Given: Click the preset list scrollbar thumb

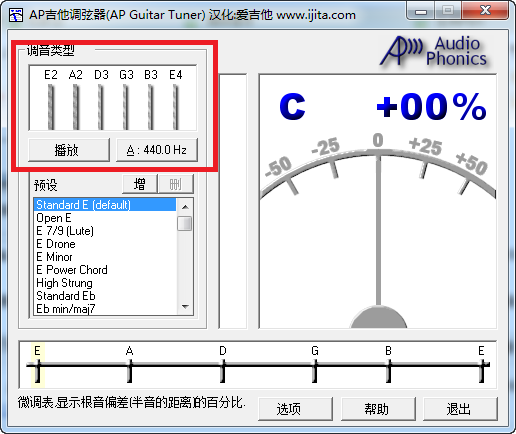Looking at the screenshot, I should (185, 223).
